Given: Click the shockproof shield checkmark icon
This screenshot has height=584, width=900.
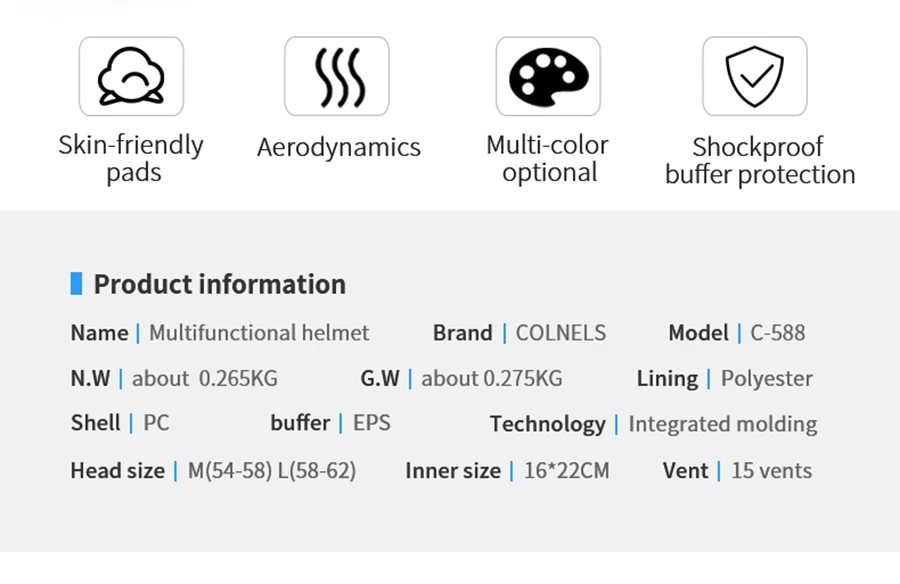Looking at the screenshot, I should (x=754, y=77).
